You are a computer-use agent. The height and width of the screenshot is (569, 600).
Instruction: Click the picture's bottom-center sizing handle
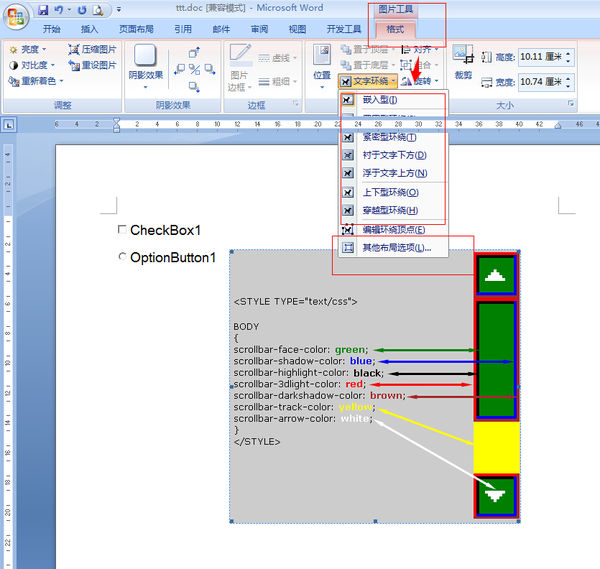pos(375,521)
